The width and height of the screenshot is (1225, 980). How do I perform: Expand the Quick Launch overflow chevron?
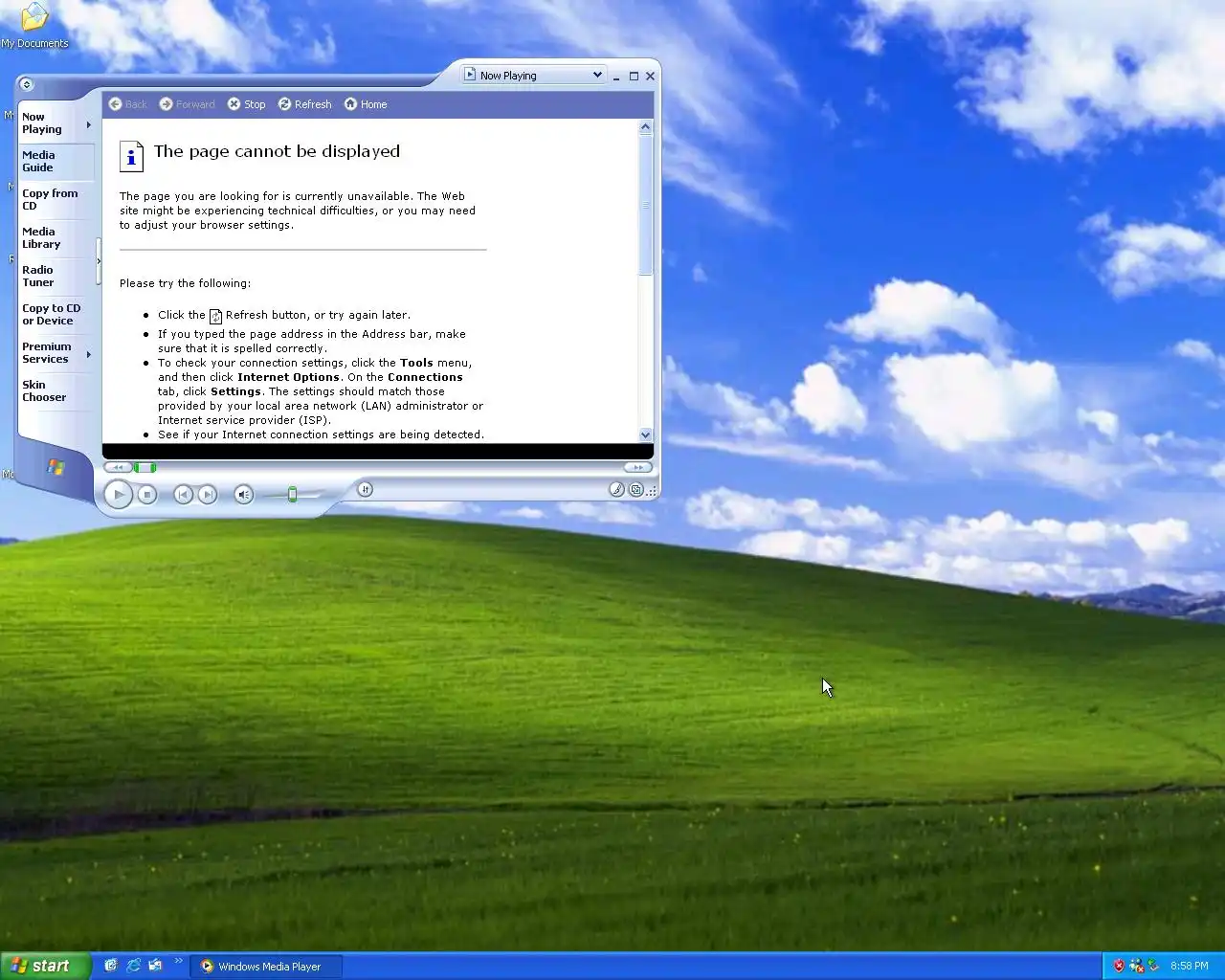coord(178,961)
